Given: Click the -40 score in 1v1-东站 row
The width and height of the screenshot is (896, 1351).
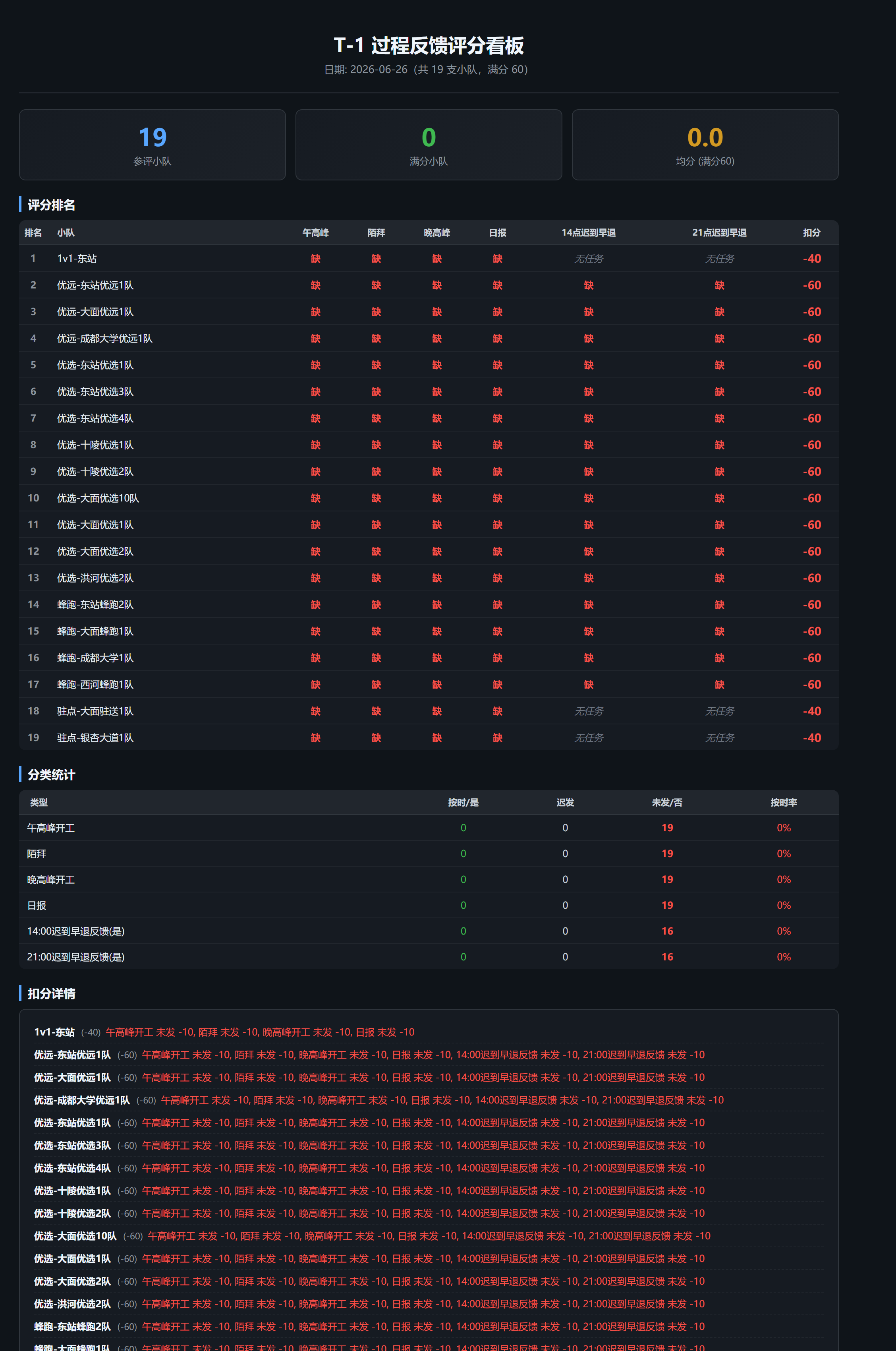Looking at the screenshot, I should 811,258.
